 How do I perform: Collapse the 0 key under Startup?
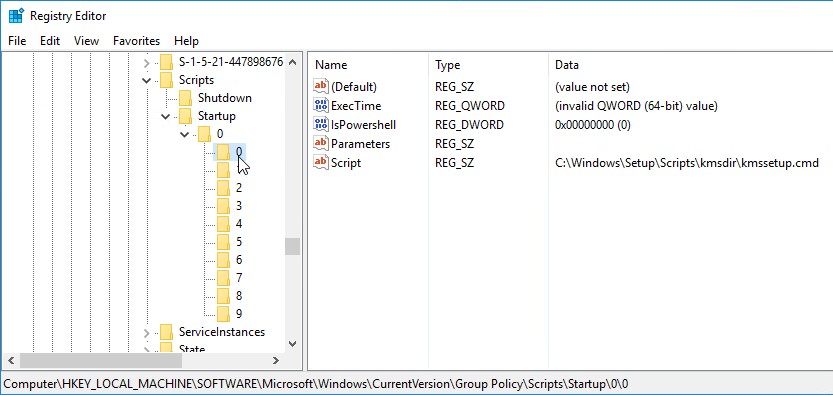point(185,134)
